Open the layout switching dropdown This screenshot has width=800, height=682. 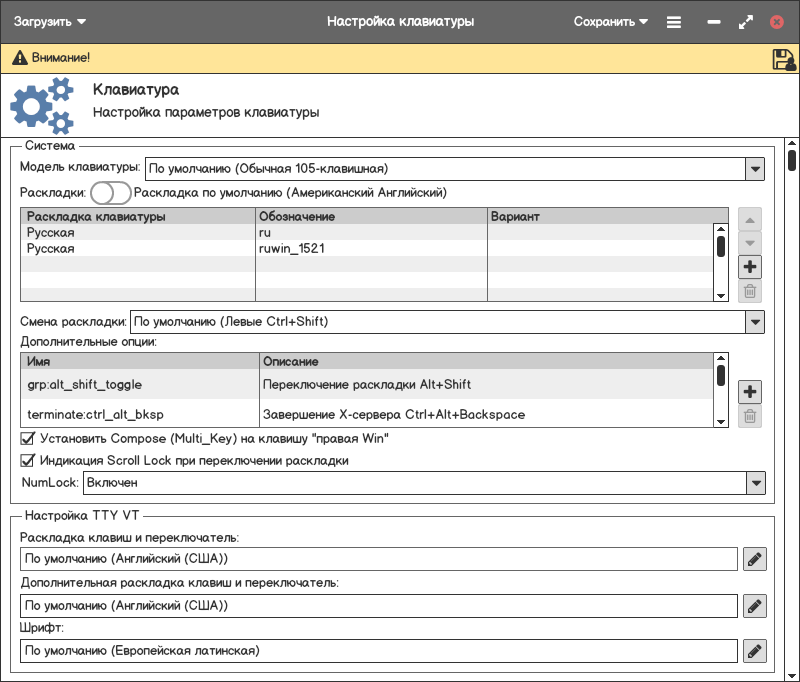point(755,322)
